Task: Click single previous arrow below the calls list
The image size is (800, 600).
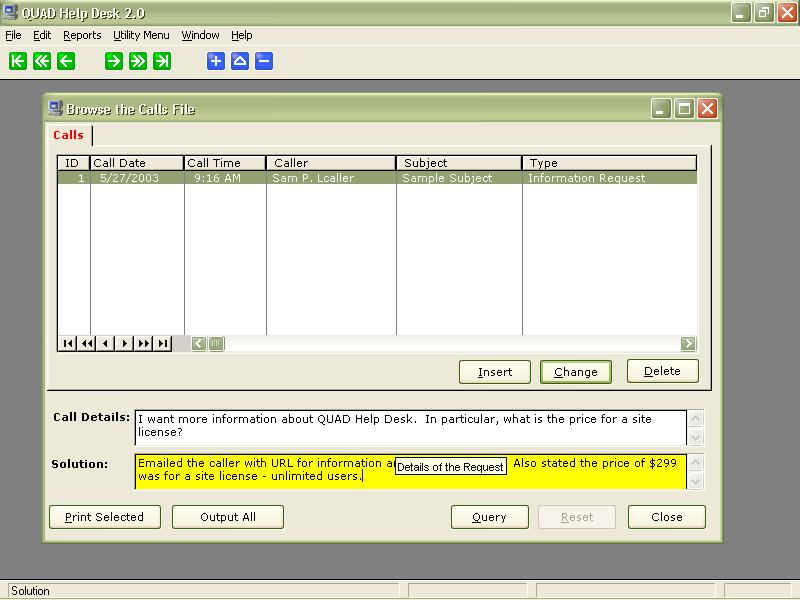Action: click(x=106, y=343)
